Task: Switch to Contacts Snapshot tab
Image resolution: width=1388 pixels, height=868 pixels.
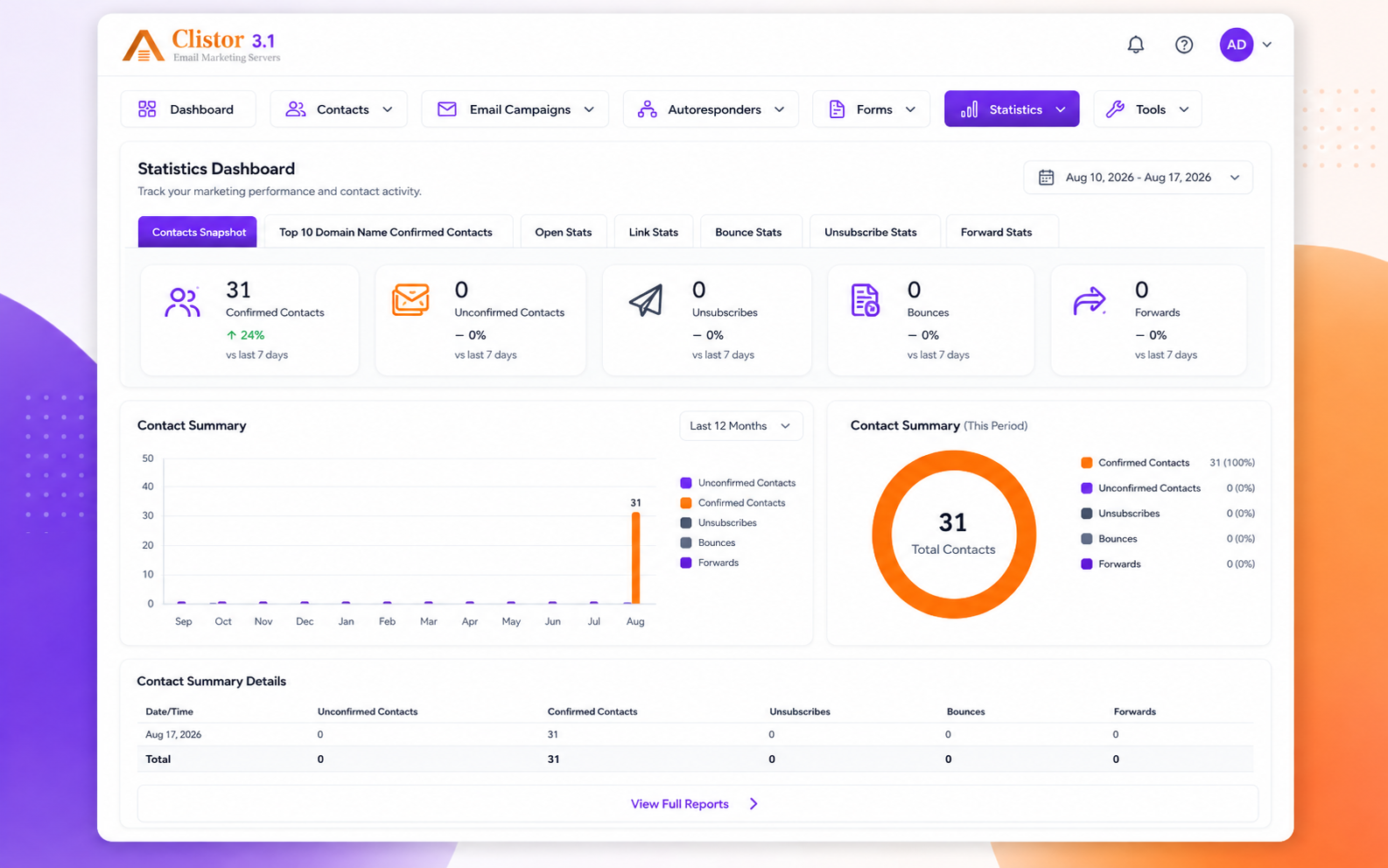Action: pos(198,232)
